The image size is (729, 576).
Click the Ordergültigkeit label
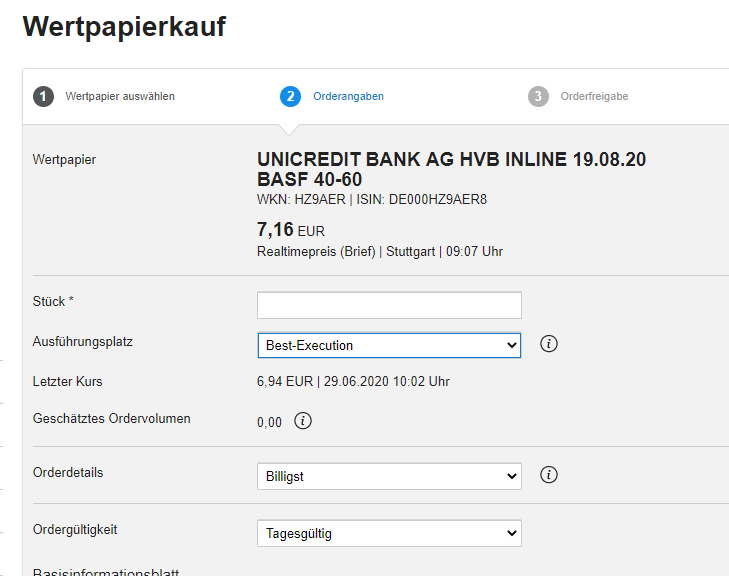tap(75, 530)
